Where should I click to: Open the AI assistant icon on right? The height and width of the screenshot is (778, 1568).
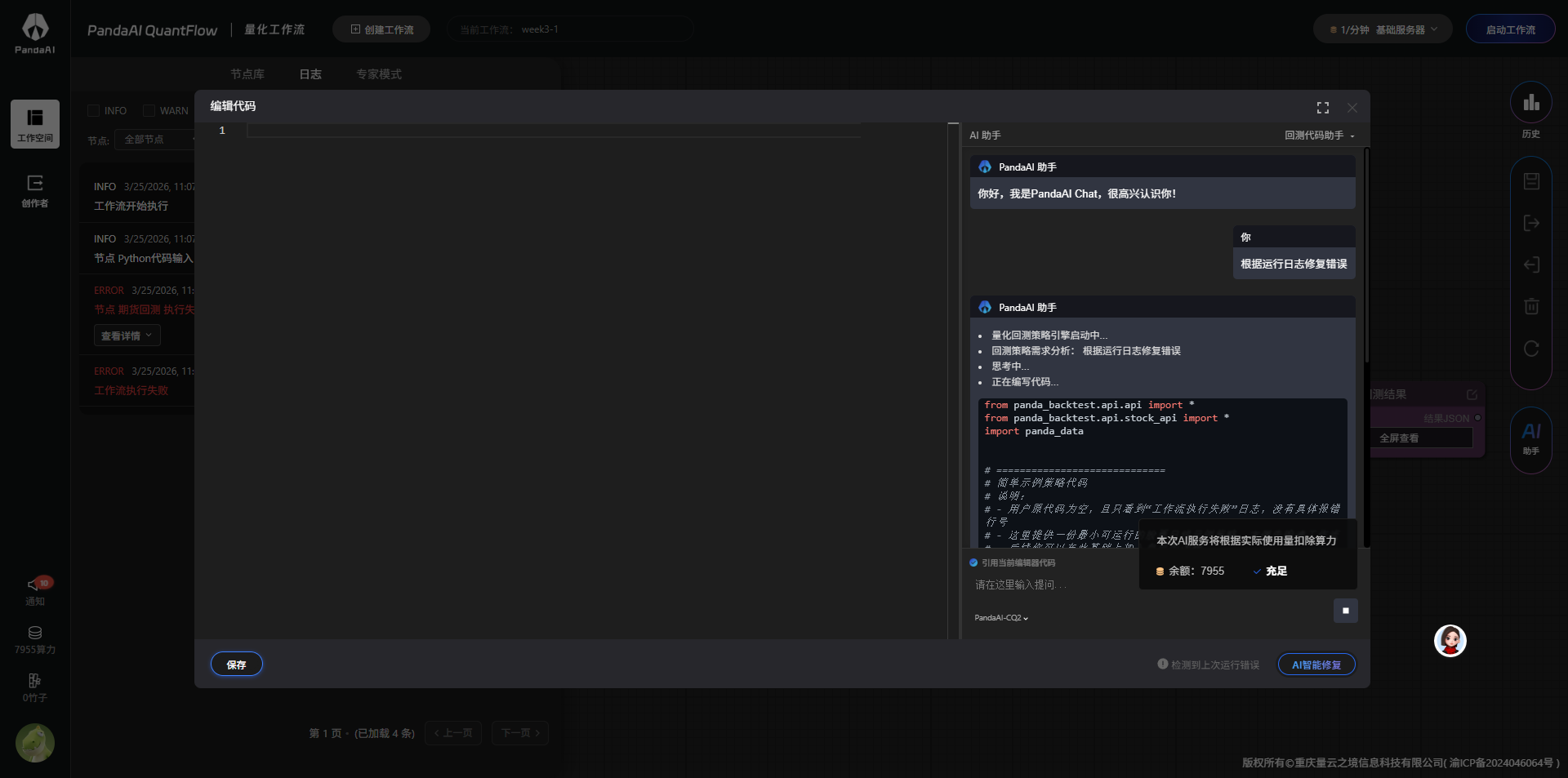[x=1530, y=438]
